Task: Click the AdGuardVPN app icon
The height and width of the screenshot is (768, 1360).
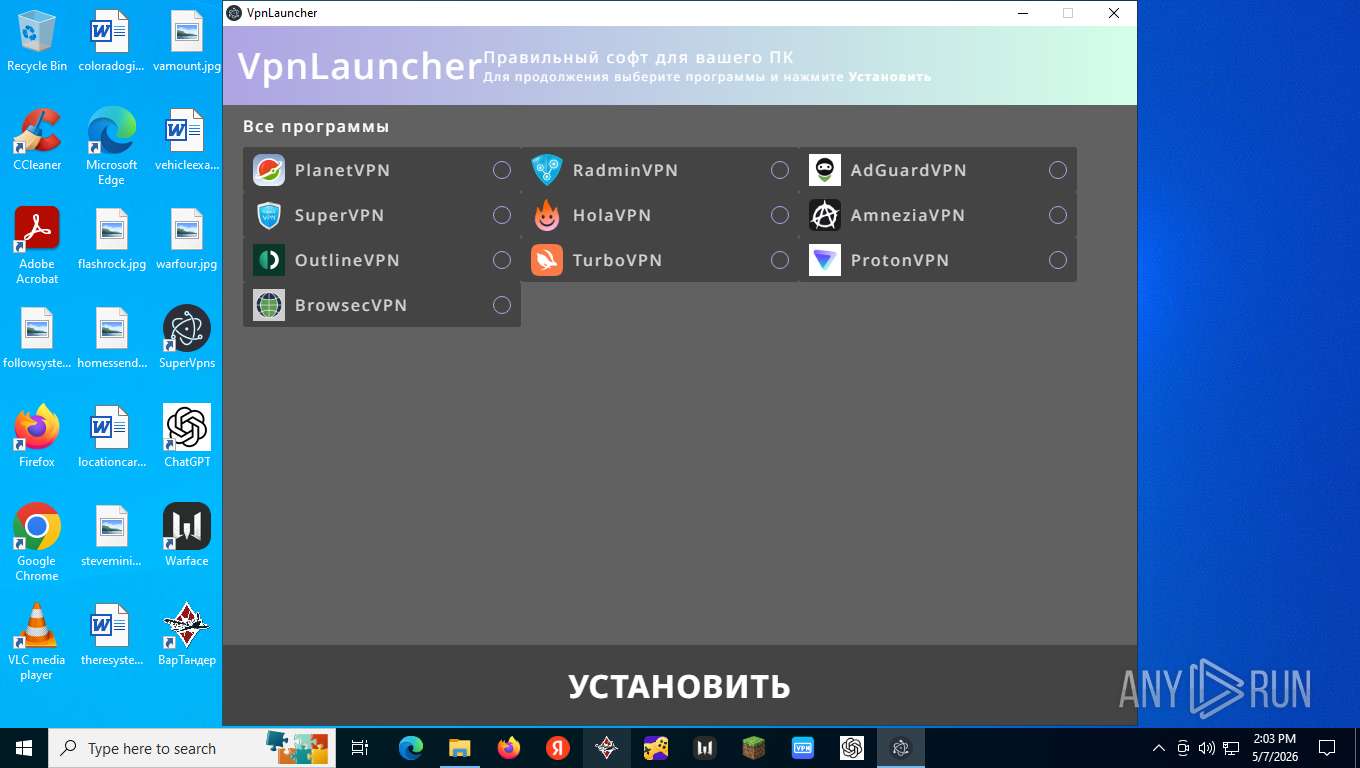Action: click(x=825, y=170)
